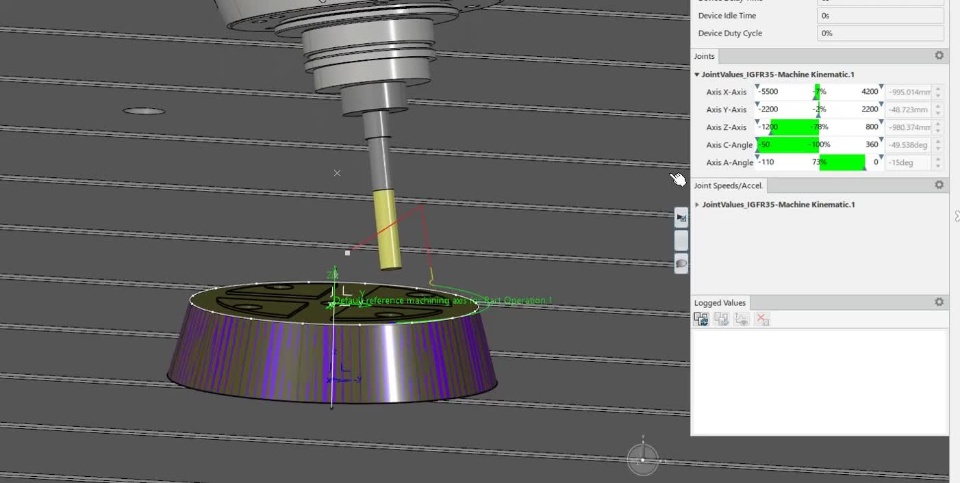Click the Axis A-Angle label
The image size is (960, 483).
(729, 163)
